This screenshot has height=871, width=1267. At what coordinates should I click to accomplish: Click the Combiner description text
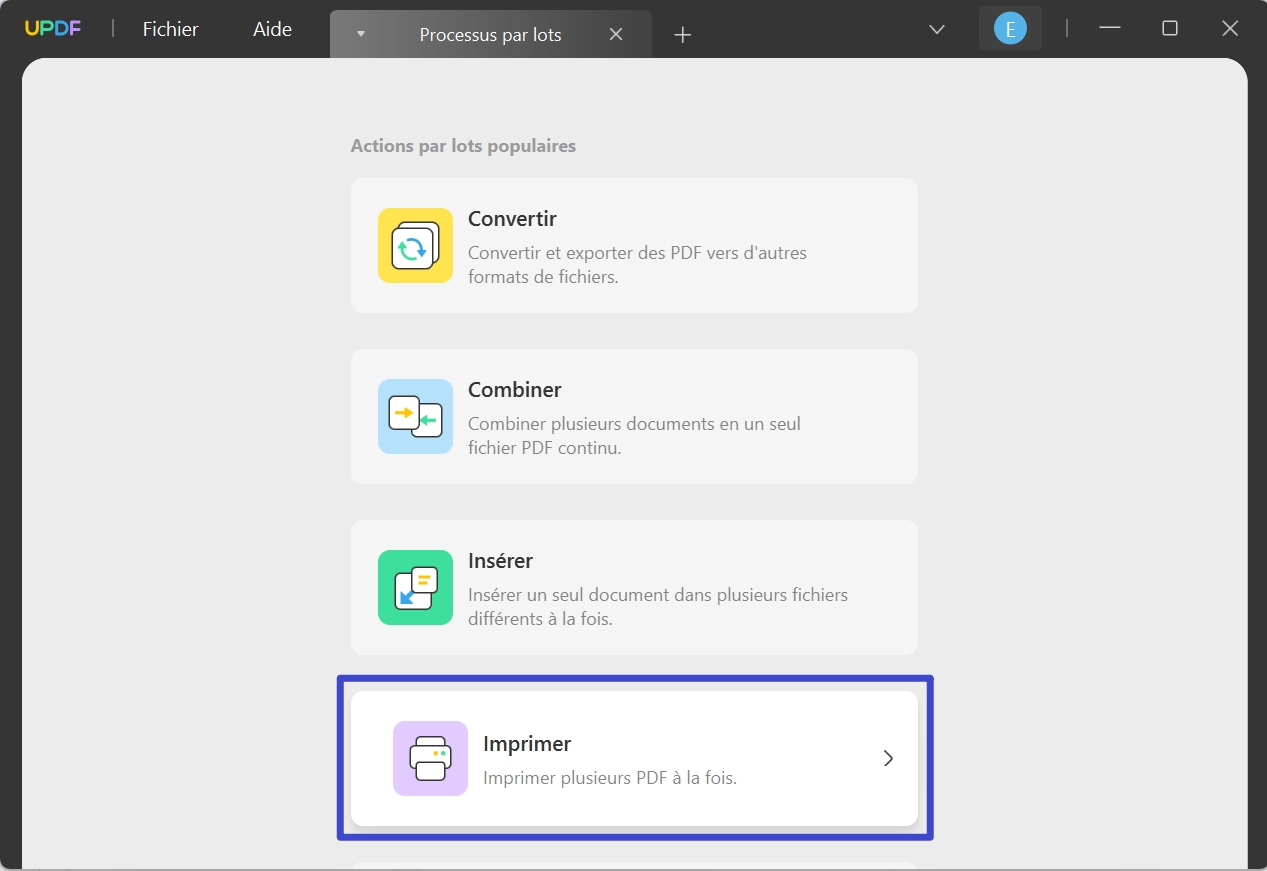point(634,436)
